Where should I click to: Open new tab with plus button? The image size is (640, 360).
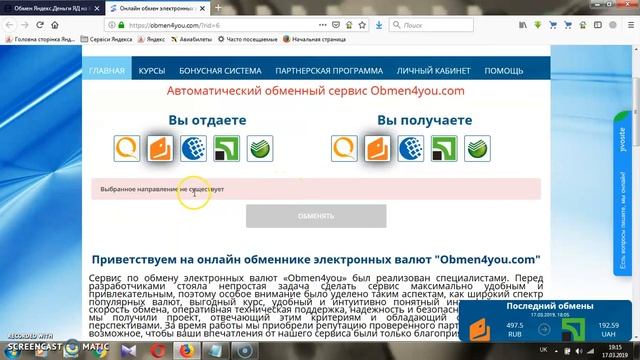point(218,8)
